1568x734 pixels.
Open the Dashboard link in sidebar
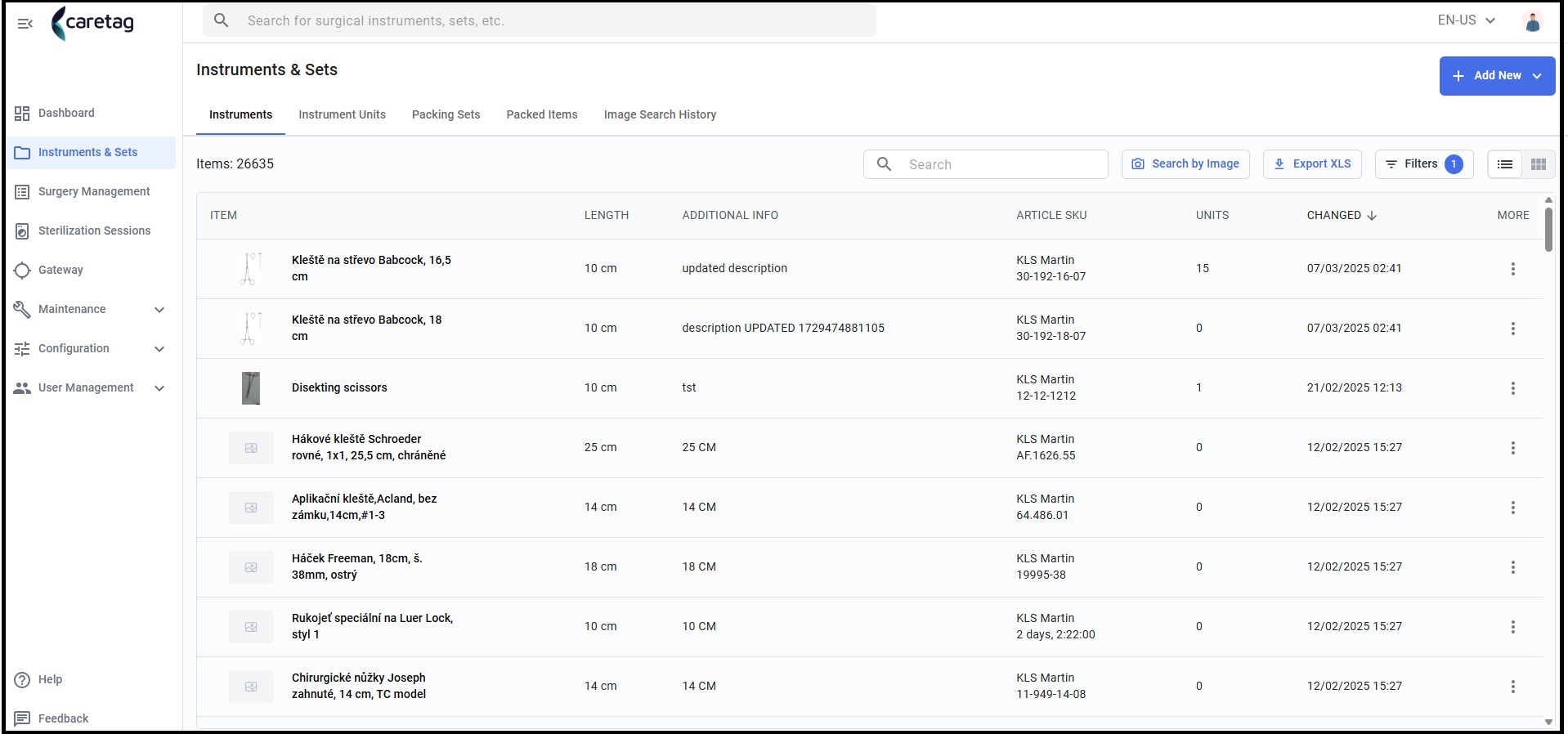coord(92,114)
